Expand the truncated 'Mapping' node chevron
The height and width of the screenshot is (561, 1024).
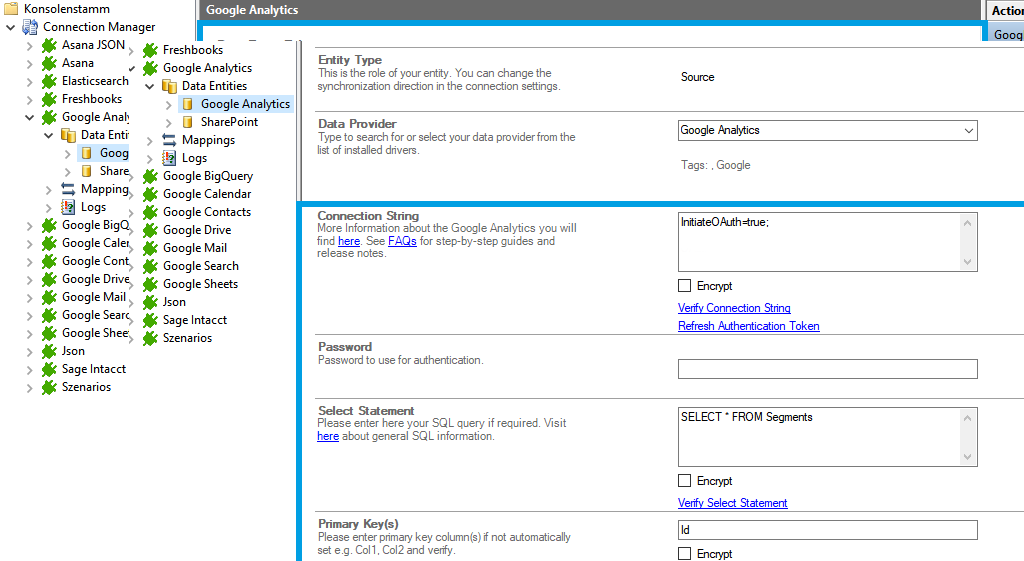pos(48,190)
